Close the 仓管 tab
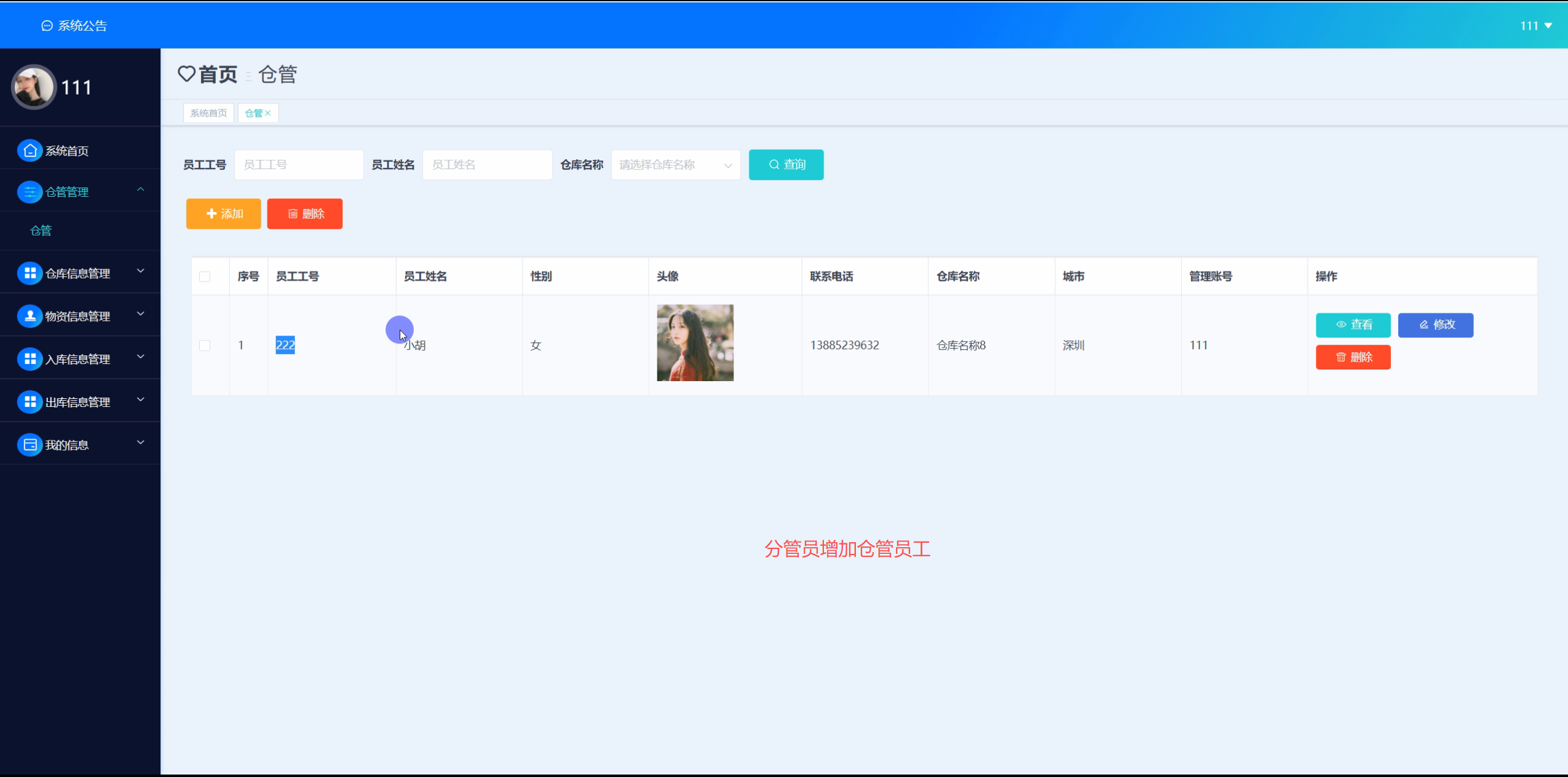1568x777 pixels. [268, 113]
